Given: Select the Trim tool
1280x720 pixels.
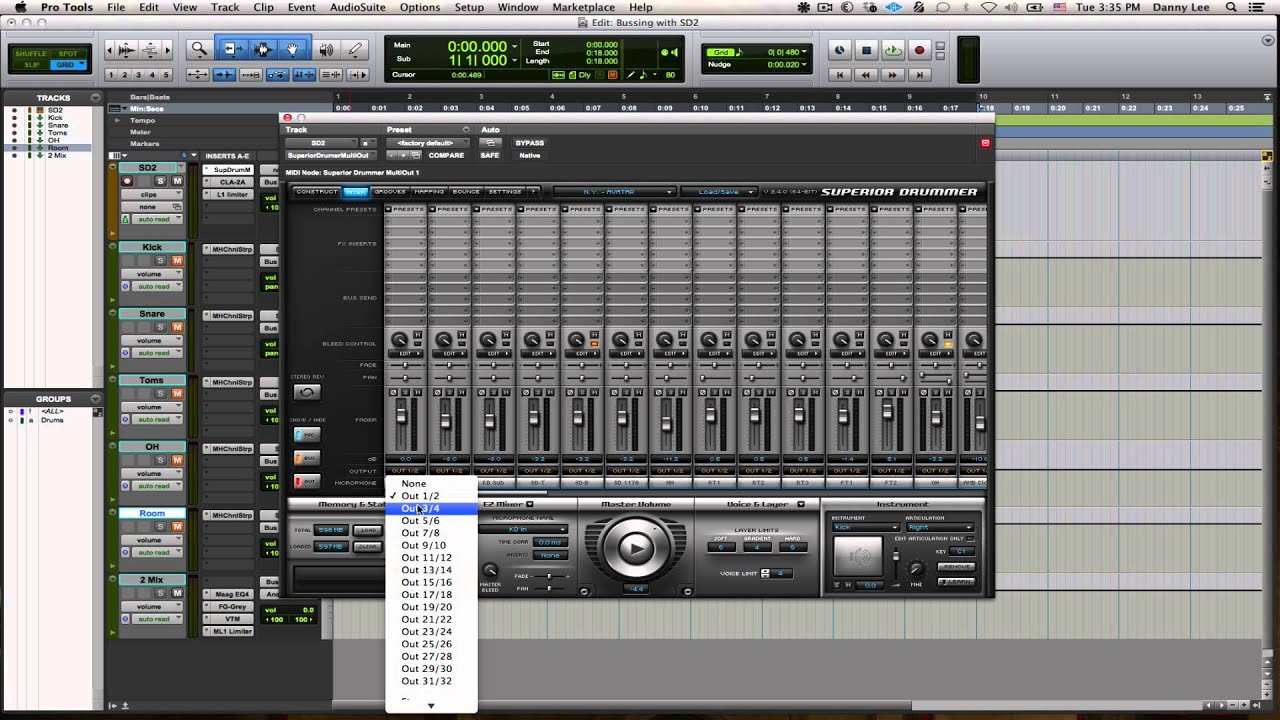Looking at the screenshot, I should [x=233, y=49].
